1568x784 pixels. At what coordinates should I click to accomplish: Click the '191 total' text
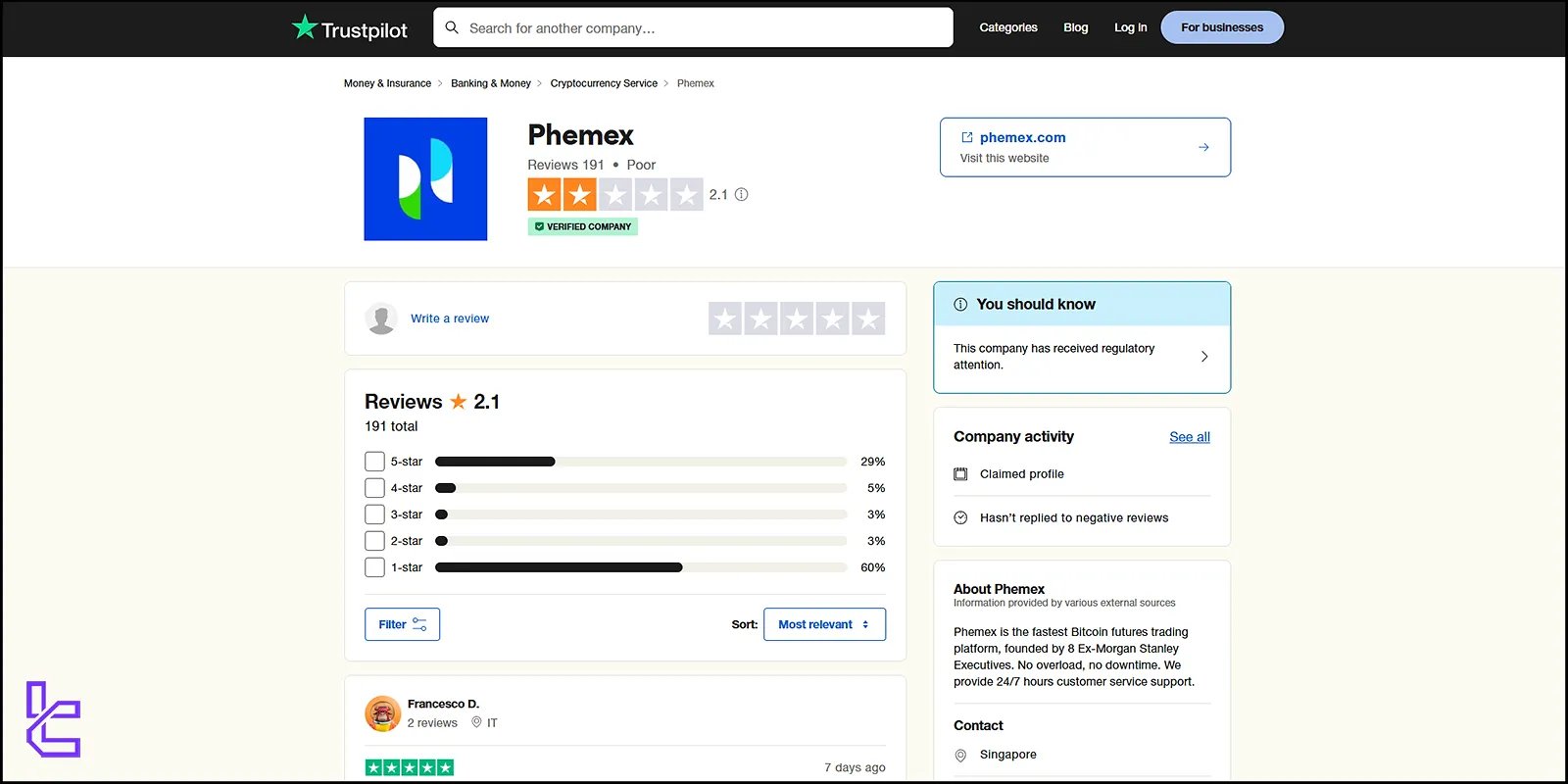[x=391, y=426]
